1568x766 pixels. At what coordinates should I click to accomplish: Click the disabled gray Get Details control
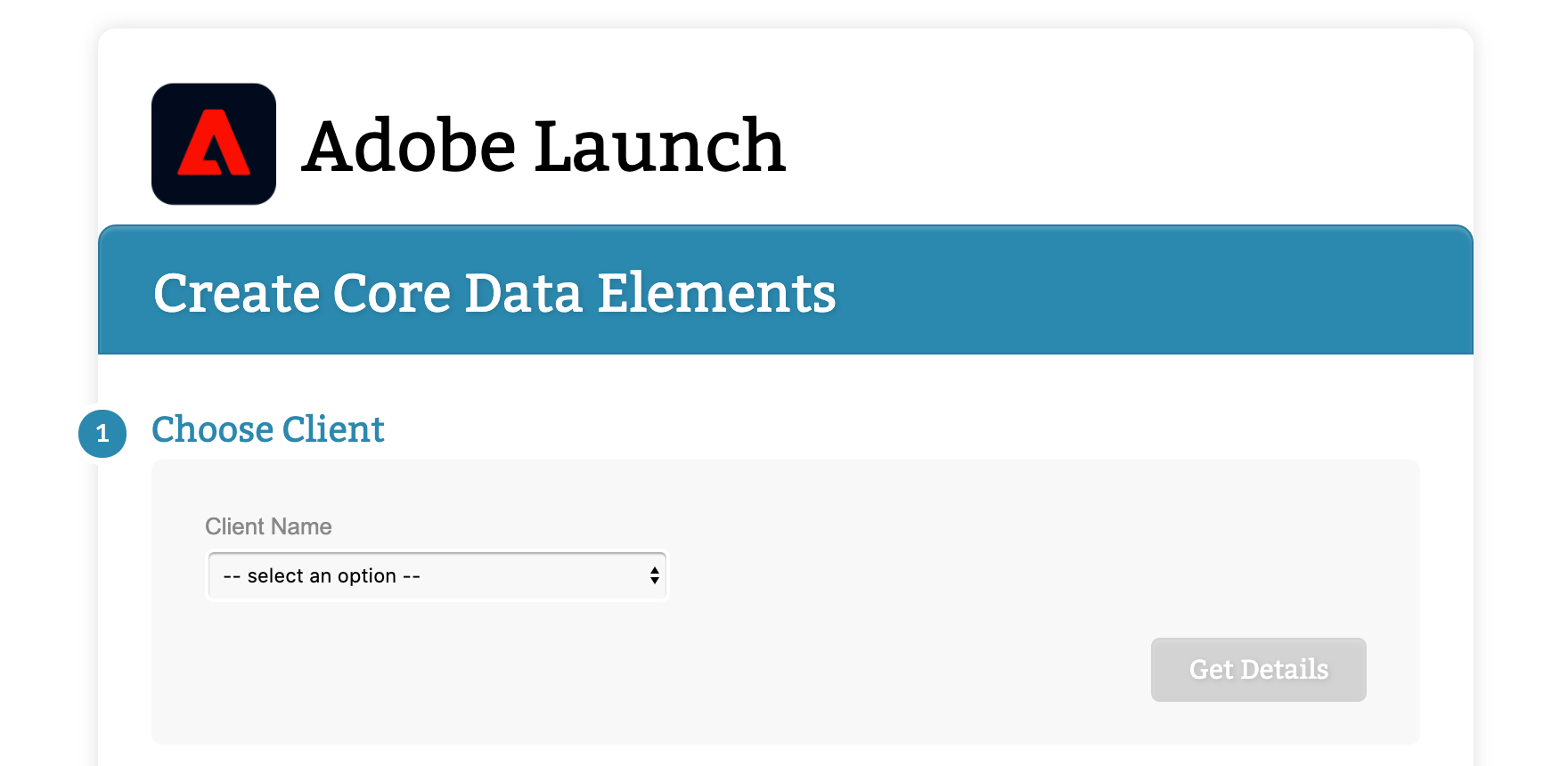1258,670
